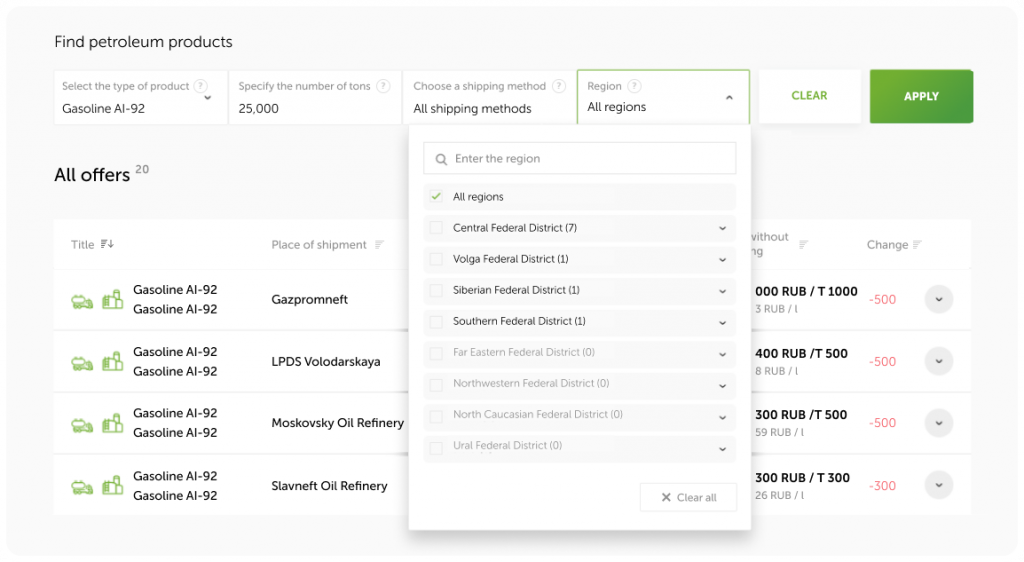The height and width of the screenshot is (562, 1024).
Task: Collapse the Region dropdown
Action: [729, 98]
